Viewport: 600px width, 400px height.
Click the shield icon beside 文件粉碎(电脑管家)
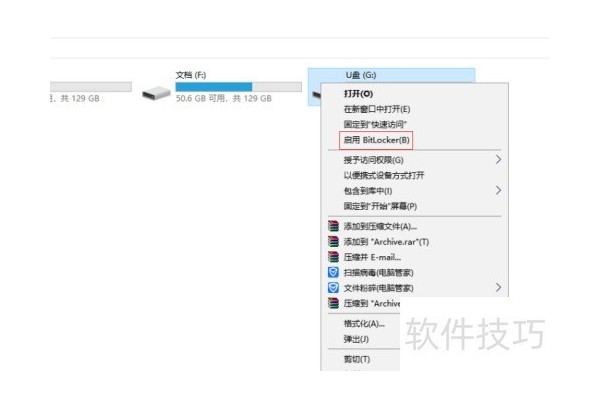333,287
